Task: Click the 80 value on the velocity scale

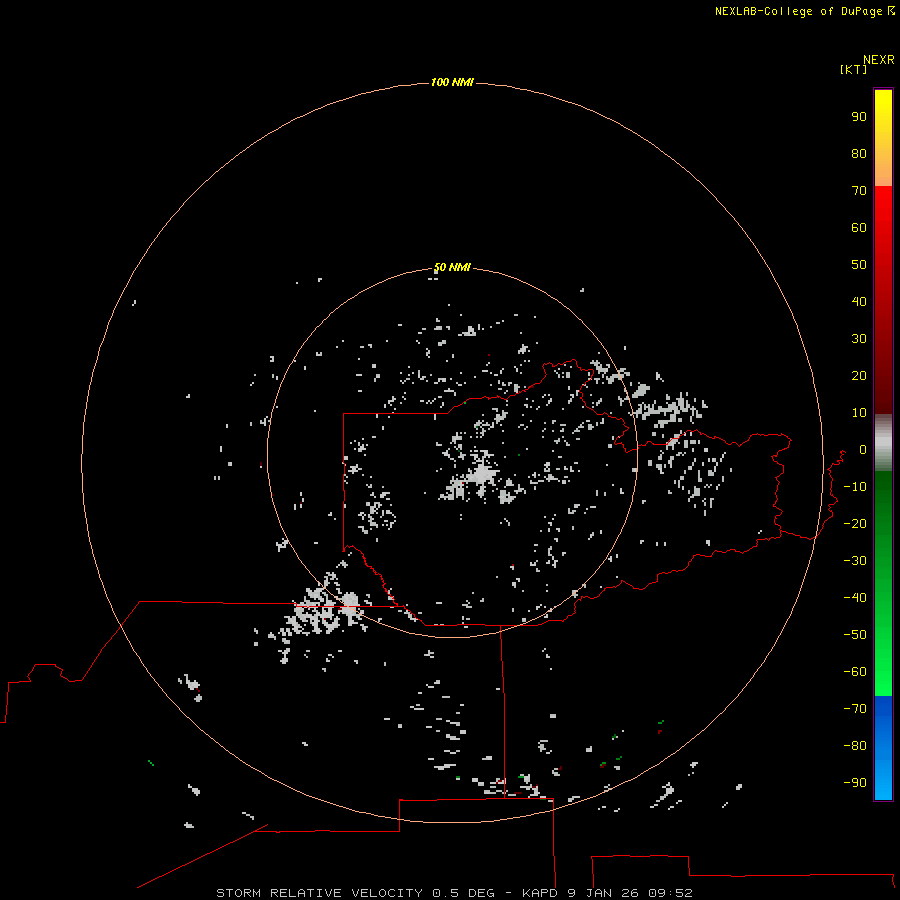Action: tap(859, 153)
